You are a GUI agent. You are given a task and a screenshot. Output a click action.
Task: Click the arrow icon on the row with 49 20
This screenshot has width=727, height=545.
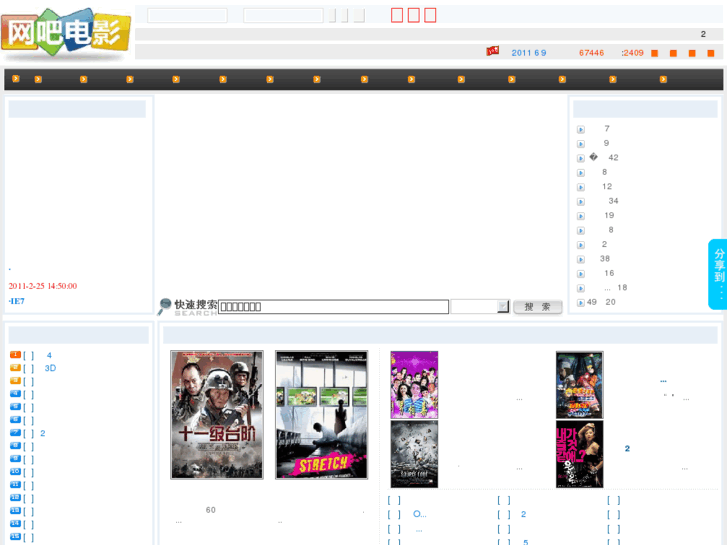[580, 302]
